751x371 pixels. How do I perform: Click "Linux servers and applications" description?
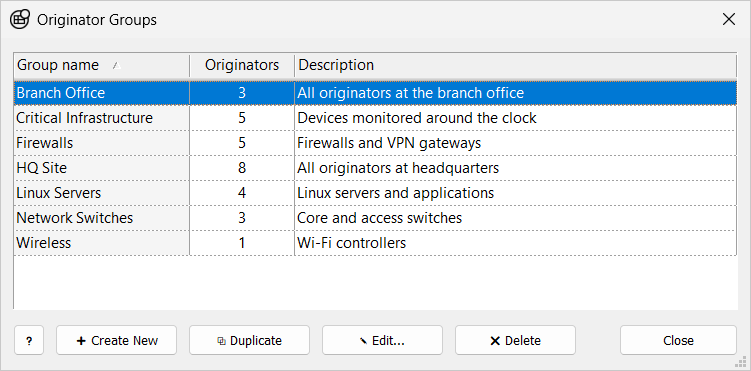pyautogui.click(x=395, y=193)
